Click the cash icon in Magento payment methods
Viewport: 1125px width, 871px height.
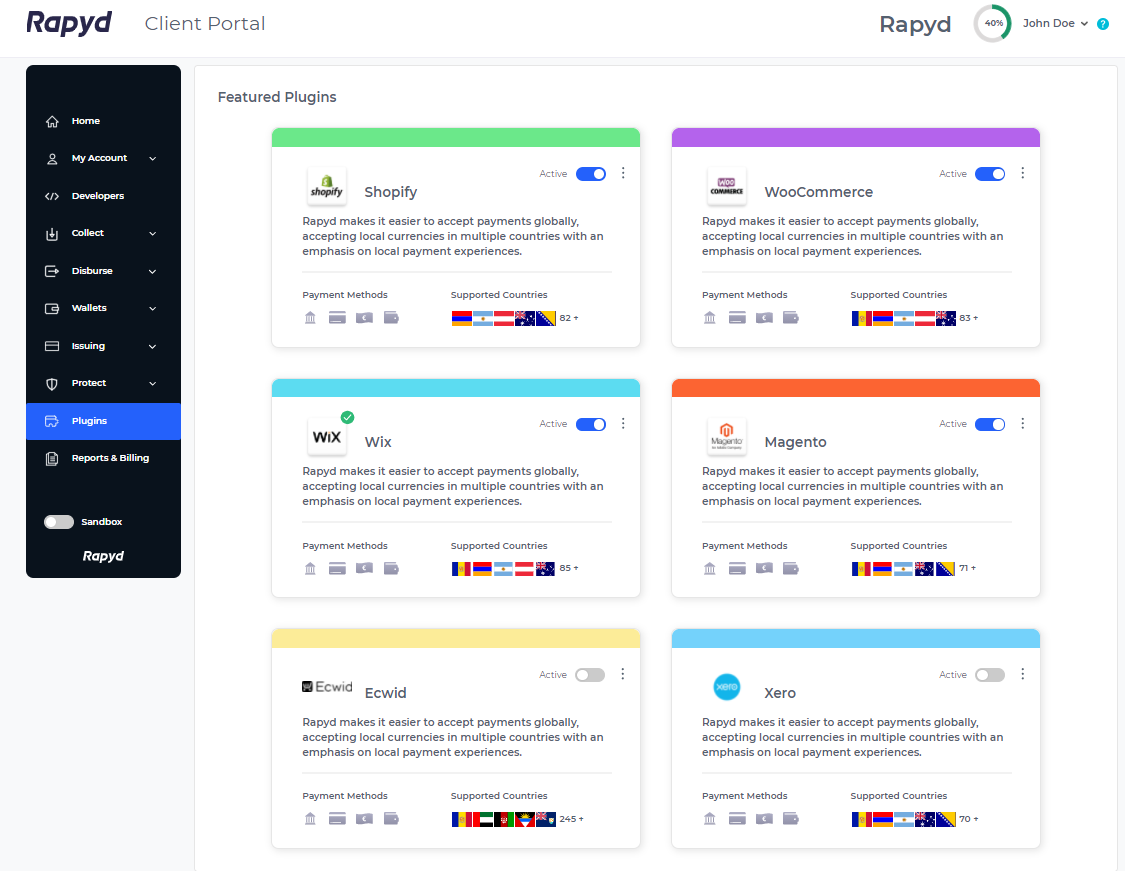(764, 568)
